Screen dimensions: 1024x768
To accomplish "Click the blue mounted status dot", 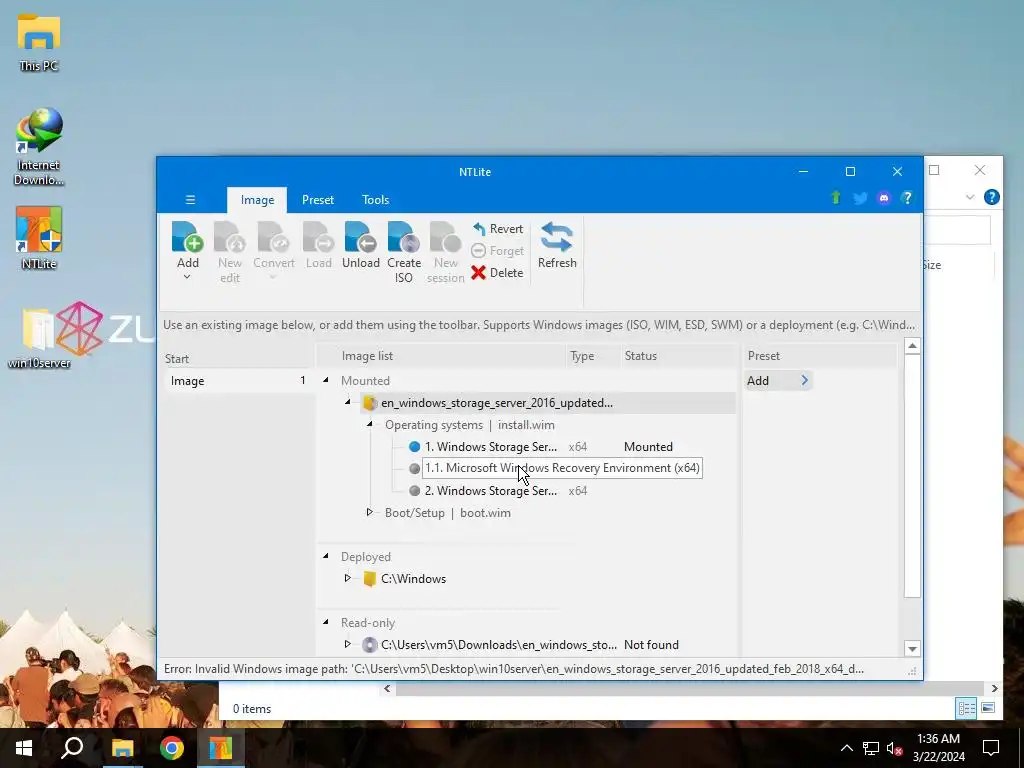I will pyautogui.click(x=414, y=447).
